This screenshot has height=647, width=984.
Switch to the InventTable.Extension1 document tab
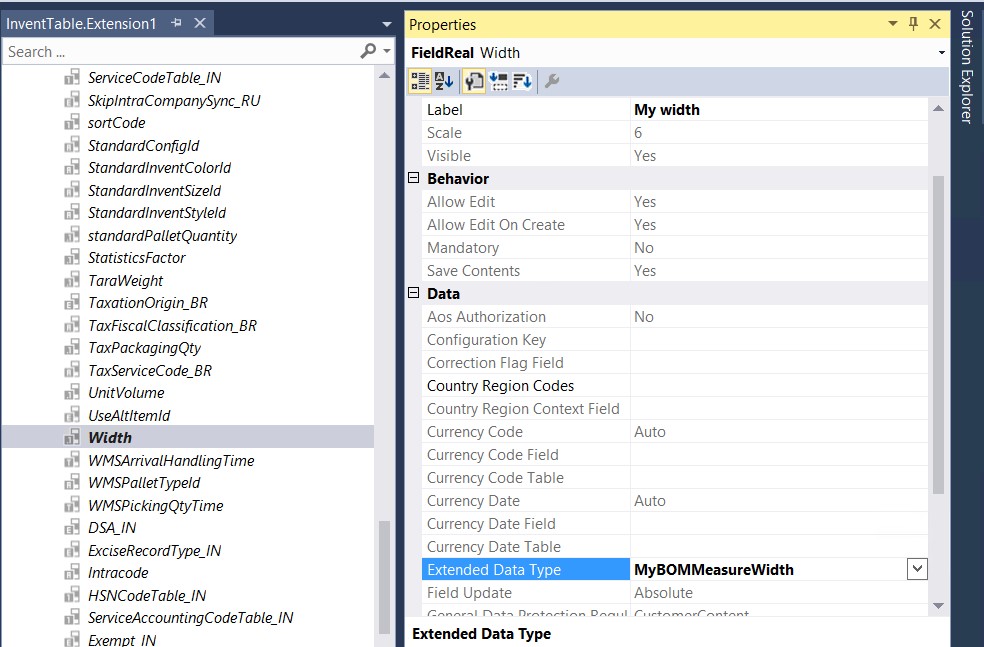pyautogui.click(x=81, y=24)
